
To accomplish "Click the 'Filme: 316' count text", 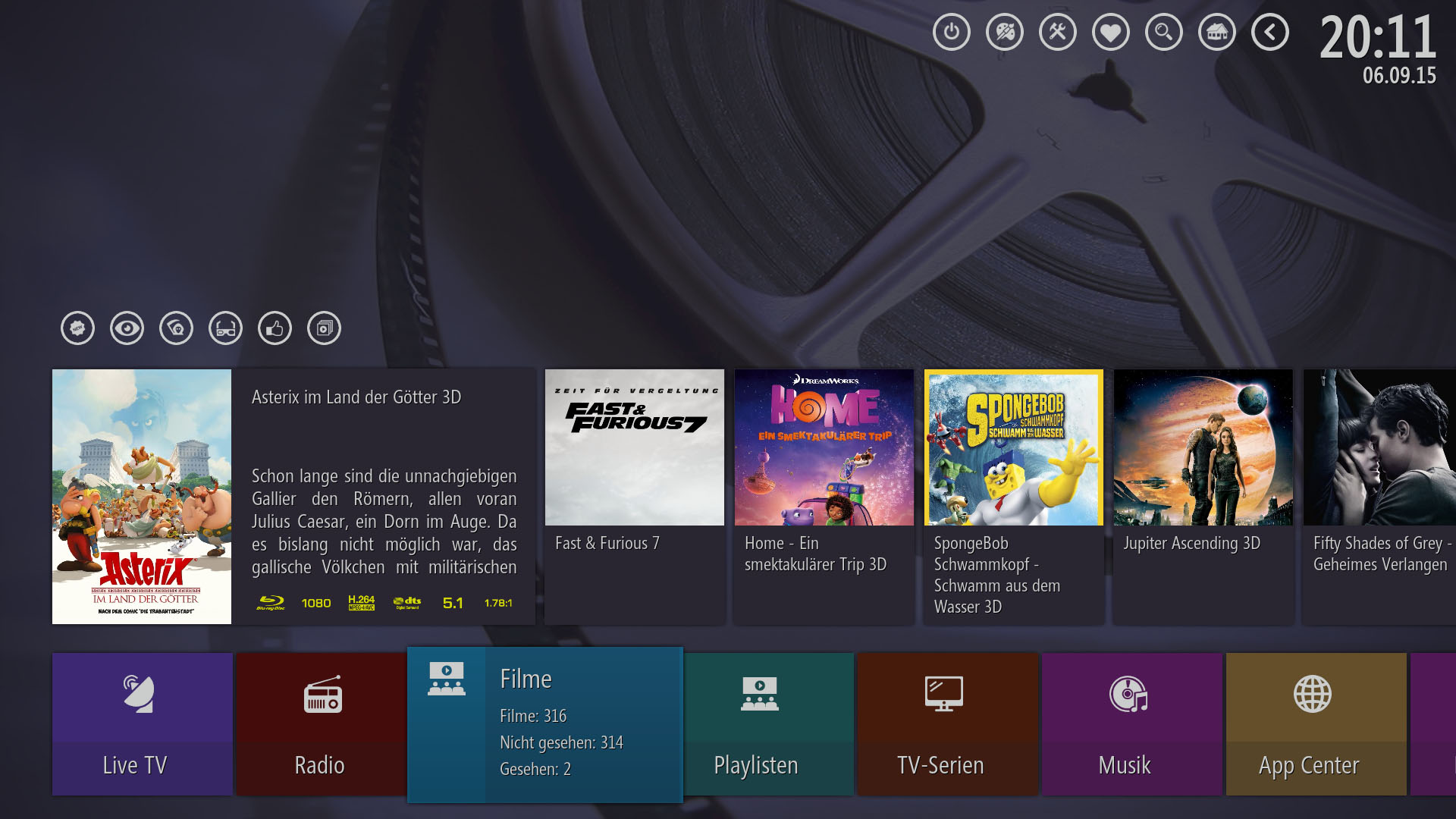I will click(x=533, y=716).
